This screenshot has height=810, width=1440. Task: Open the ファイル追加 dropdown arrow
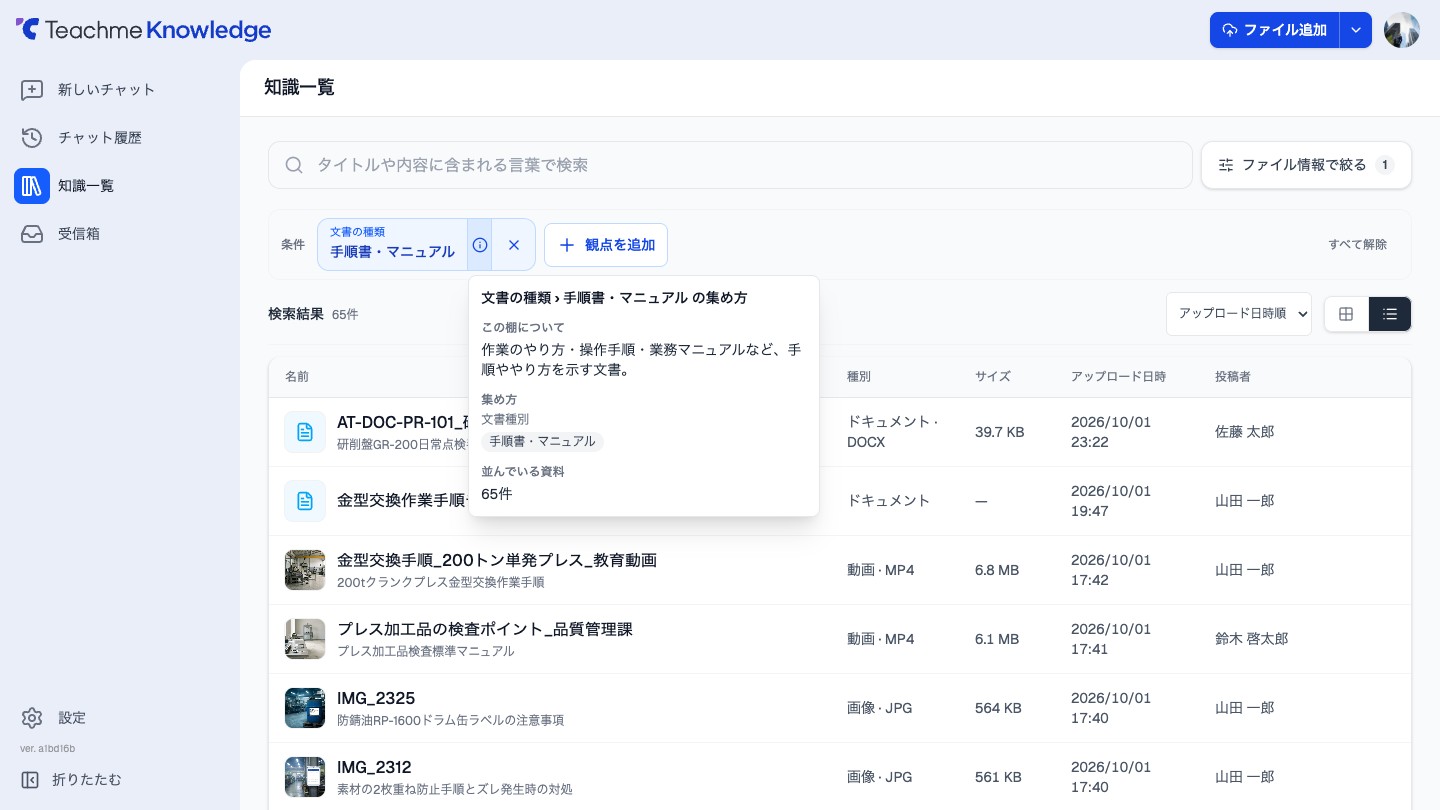pyautogui.click(x=1356, y=30)
